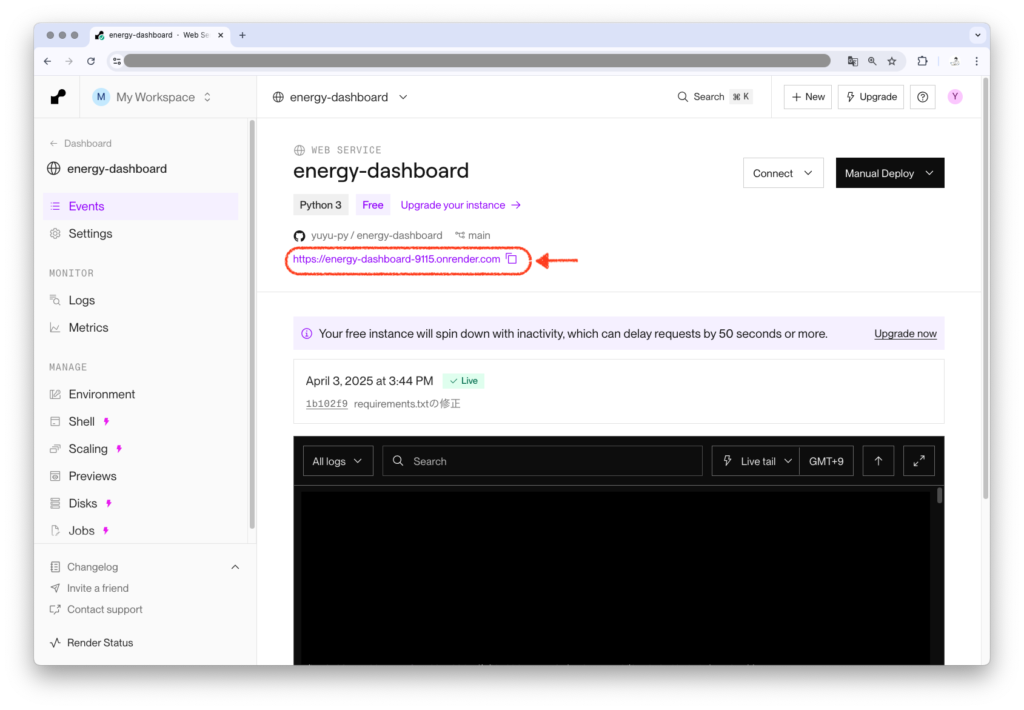Click the sidebar vertical scrollbar
This screenshot has width=1024, height=710.
251,325
